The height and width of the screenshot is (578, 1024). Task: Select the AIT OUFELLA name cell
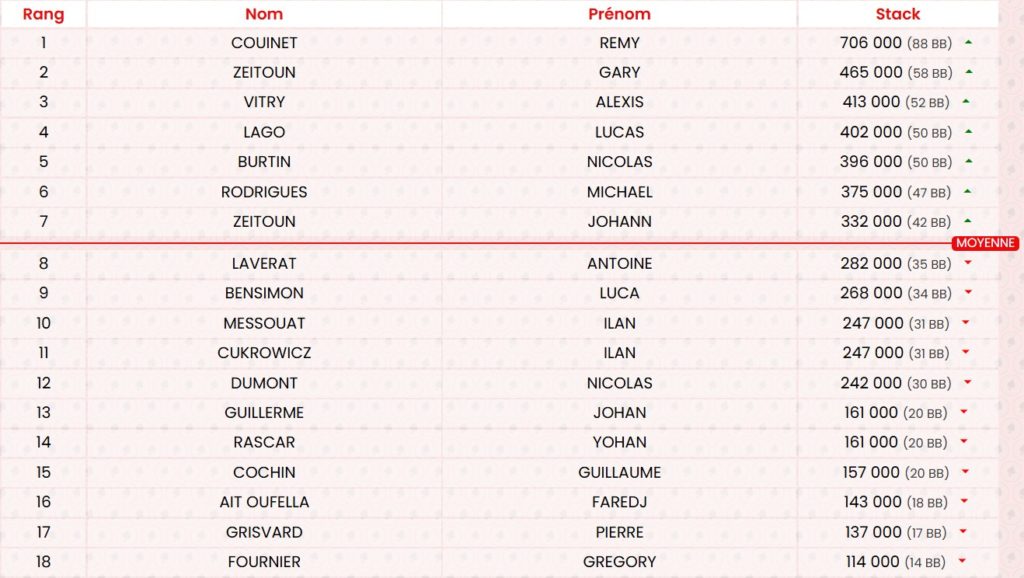[x=264, y=502]
